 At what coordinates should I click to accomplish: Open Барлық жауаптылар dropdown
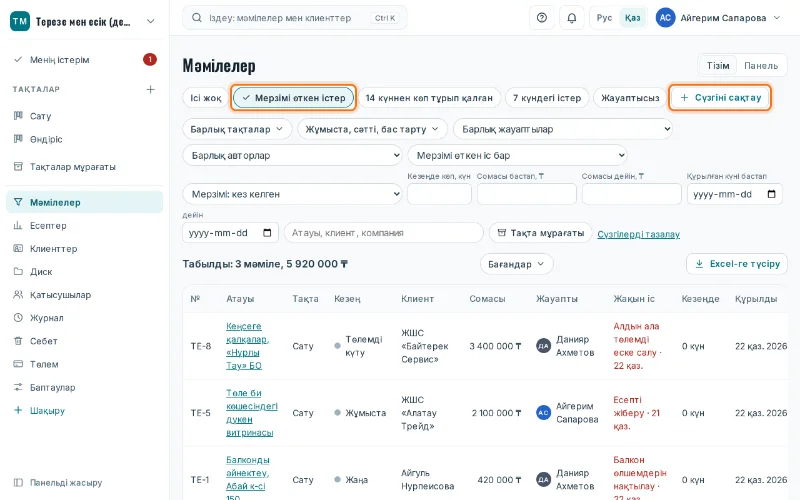pyautogui.click(x=563, y=129)
